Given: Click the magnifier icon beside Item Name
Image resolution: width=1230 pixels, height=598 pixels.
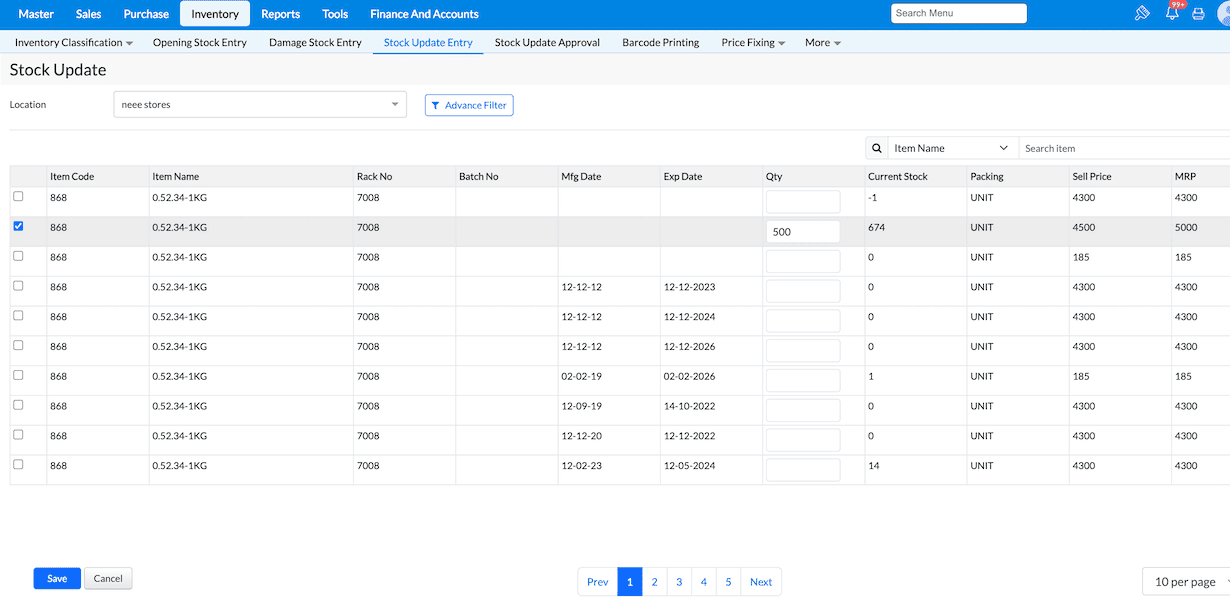Looking at the screenshot, I should [x=877, y=148].
